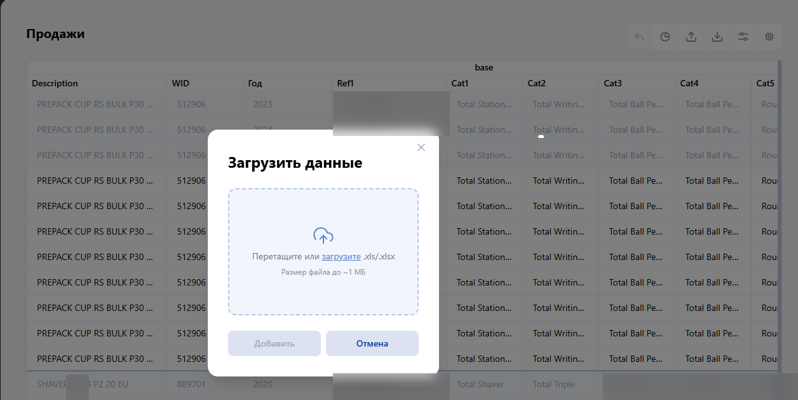Close the Загрузить данные dialog

(421, 148)
